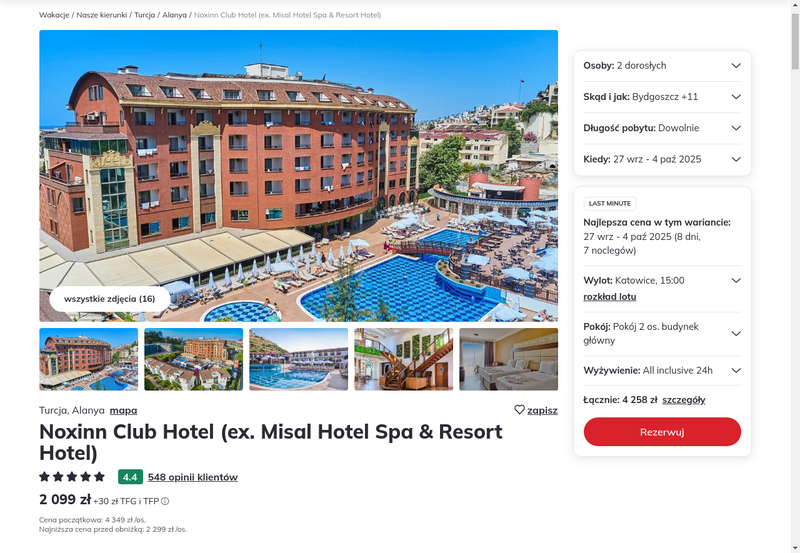Open the Długość pobytu dropdown
Image resolution: width=800 pixels, height=553 pixels.
coord(662,128)
